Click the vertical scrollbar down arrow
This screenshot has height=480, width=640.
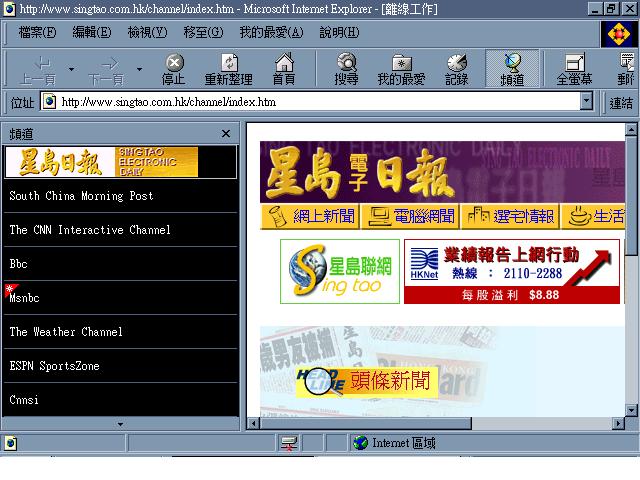631,410
